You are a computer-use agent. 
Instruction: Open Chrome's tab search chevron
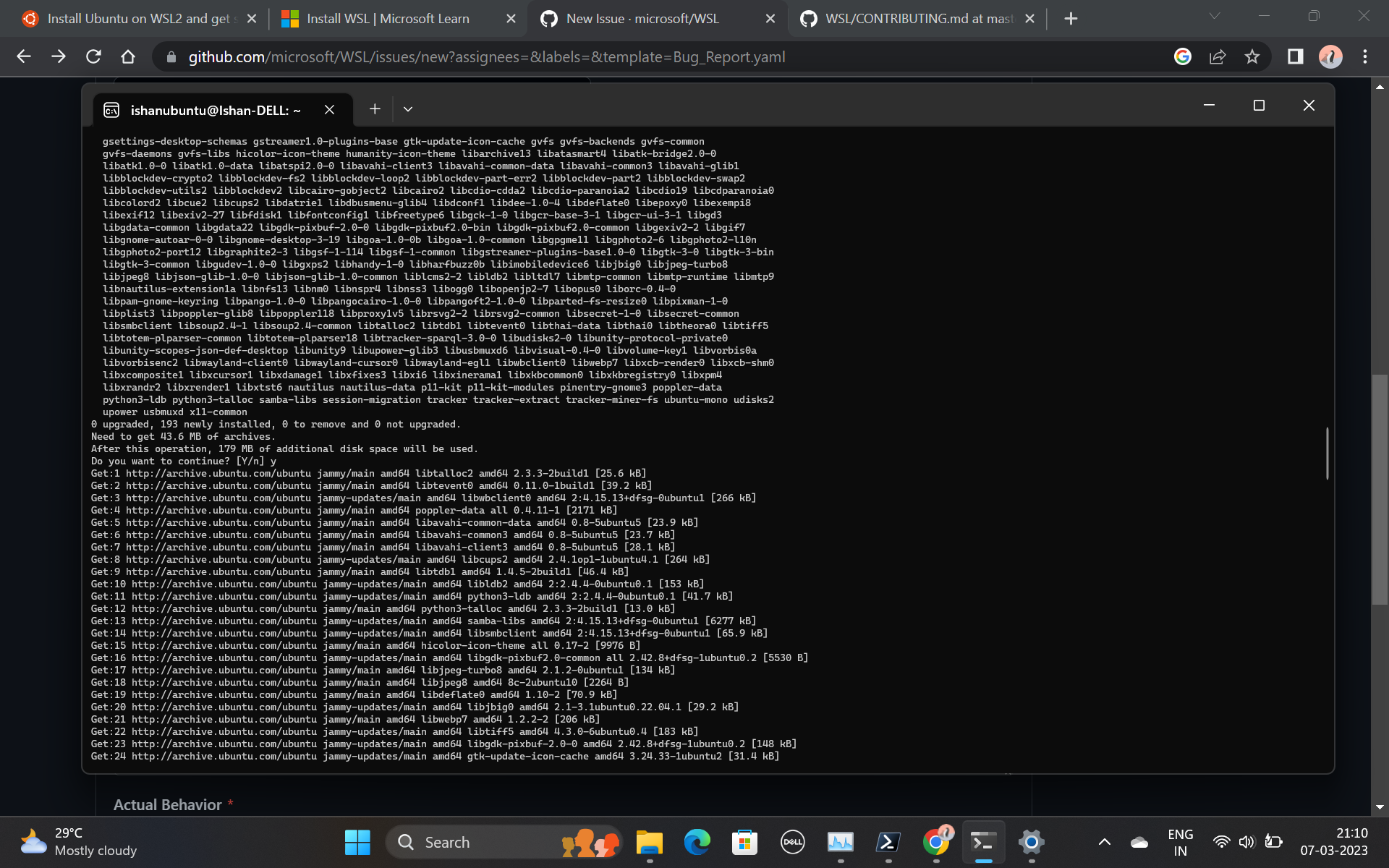coord(1212,15)
